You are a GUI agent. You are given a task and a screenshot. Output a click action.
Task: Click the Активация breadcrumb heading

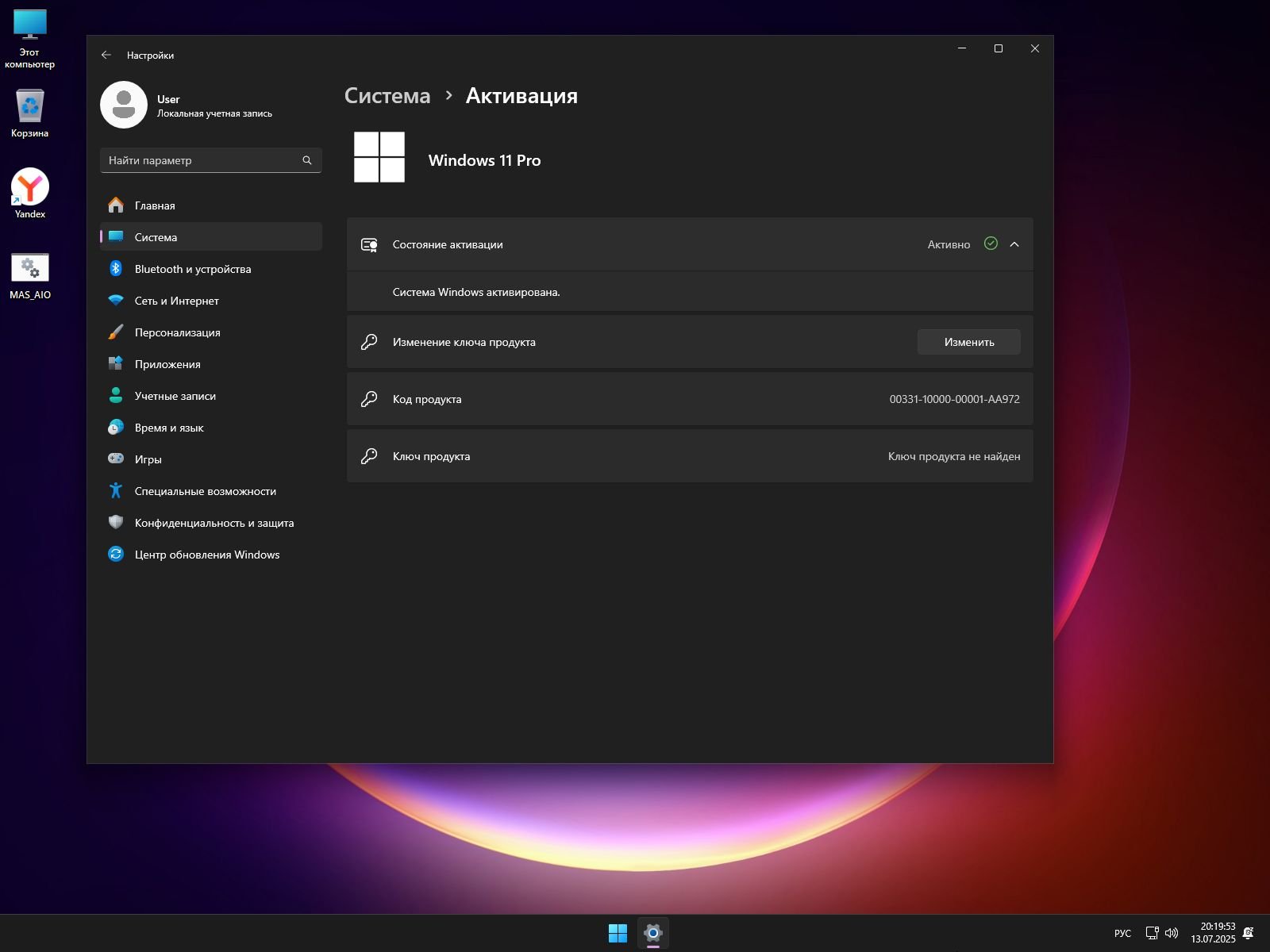pos(521,96)
